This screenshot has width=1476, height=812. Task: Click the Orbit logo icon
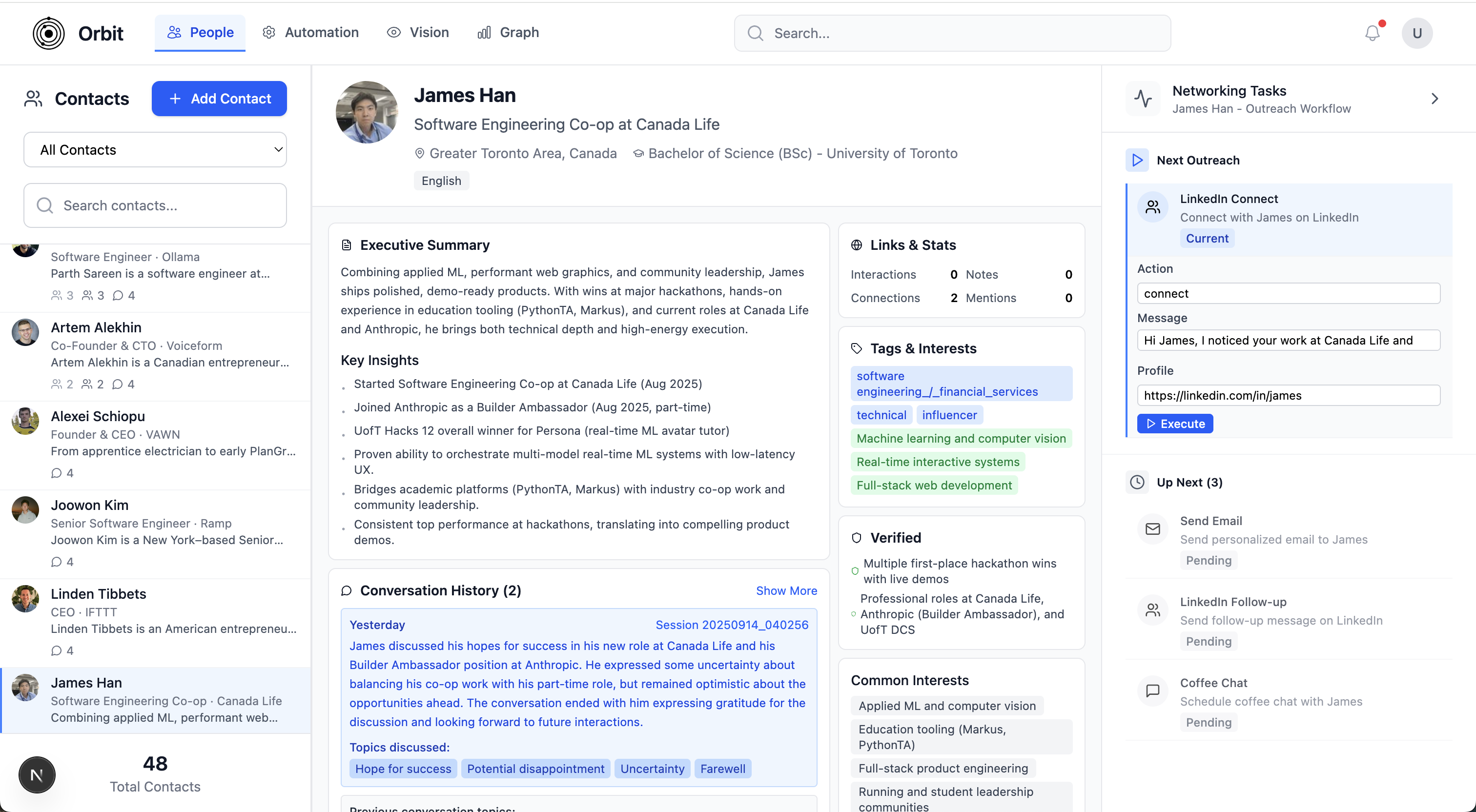pos(49,33)
